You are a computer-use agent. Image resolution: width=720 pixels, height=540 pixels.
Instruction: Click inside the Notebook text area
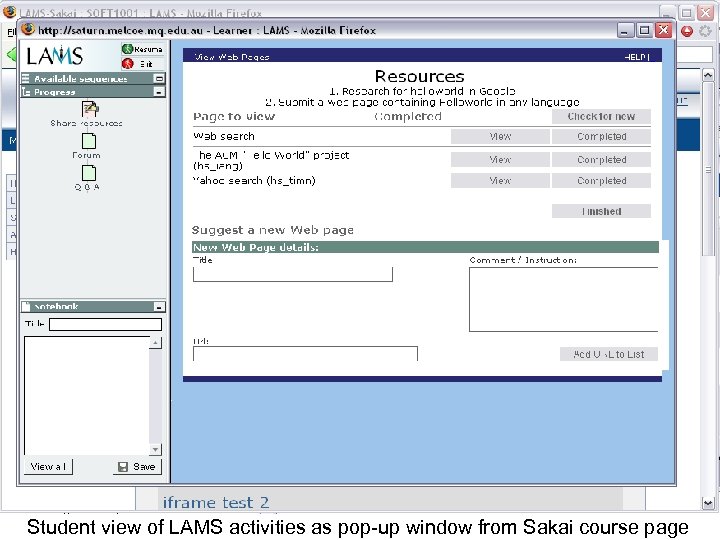[87, 395]
